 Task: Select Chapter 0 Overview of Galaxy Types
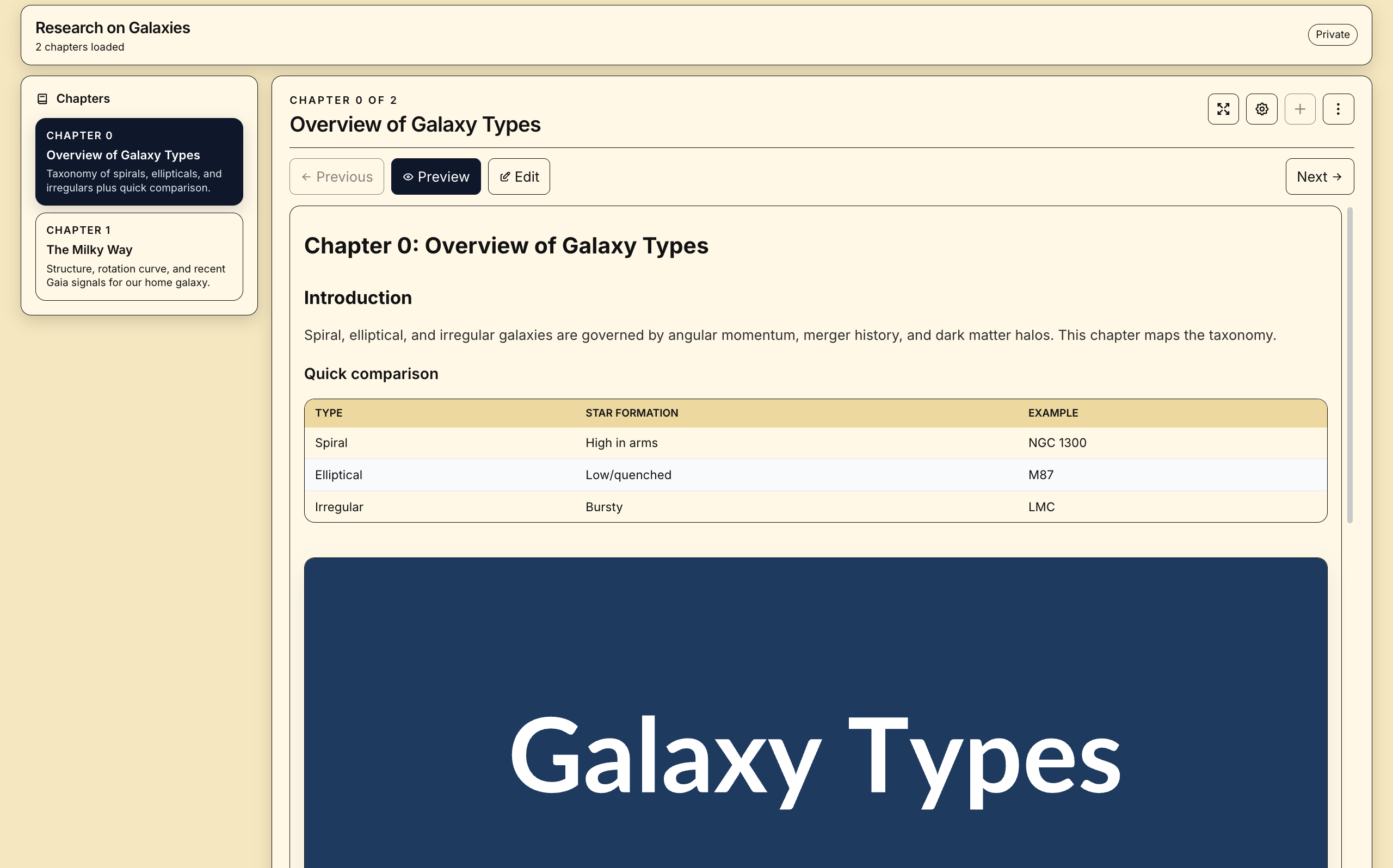coord(139,162)
